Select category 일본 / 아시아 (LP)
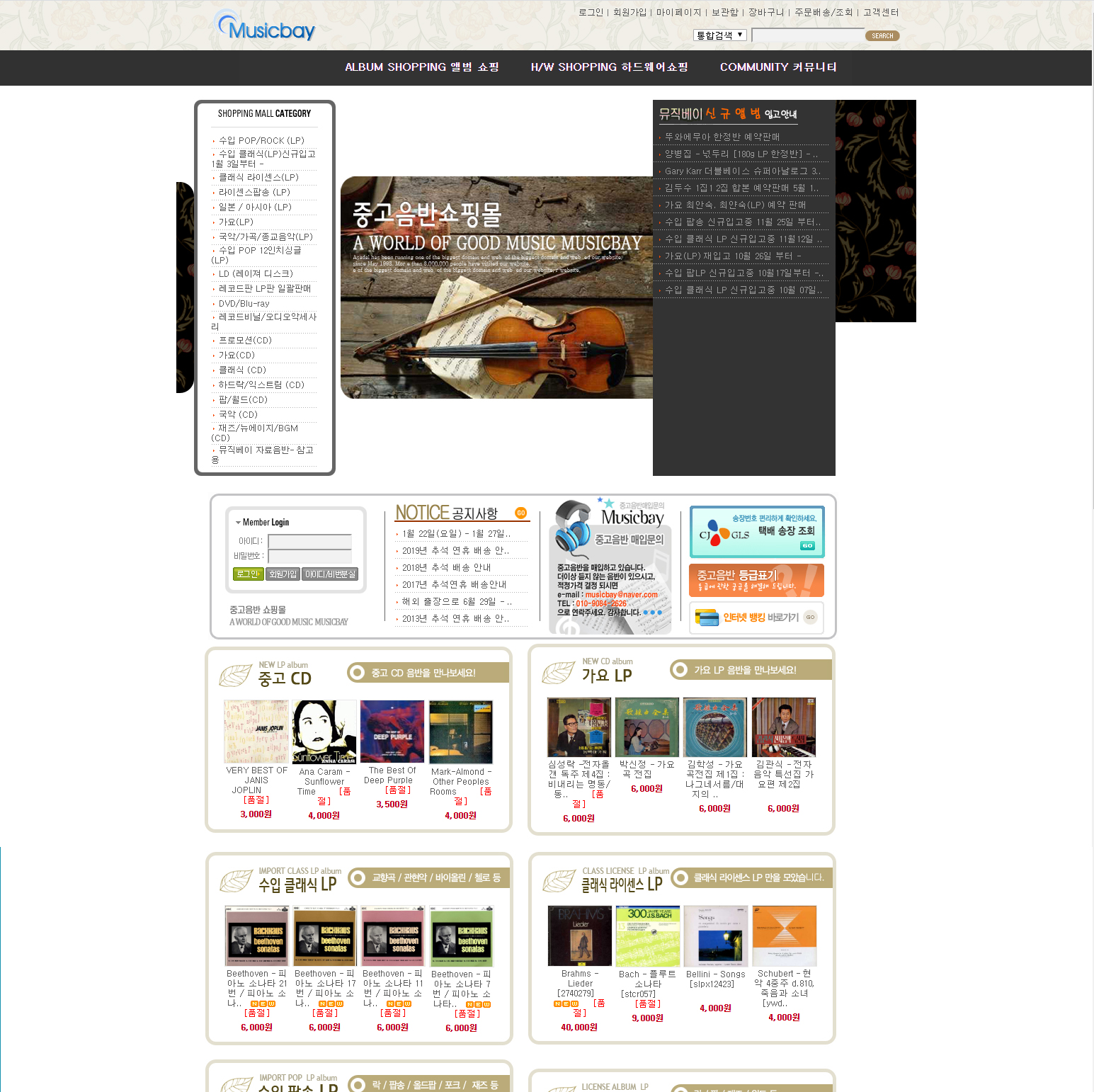This screenshot has height=1092, width=1094. click(255, 207)
